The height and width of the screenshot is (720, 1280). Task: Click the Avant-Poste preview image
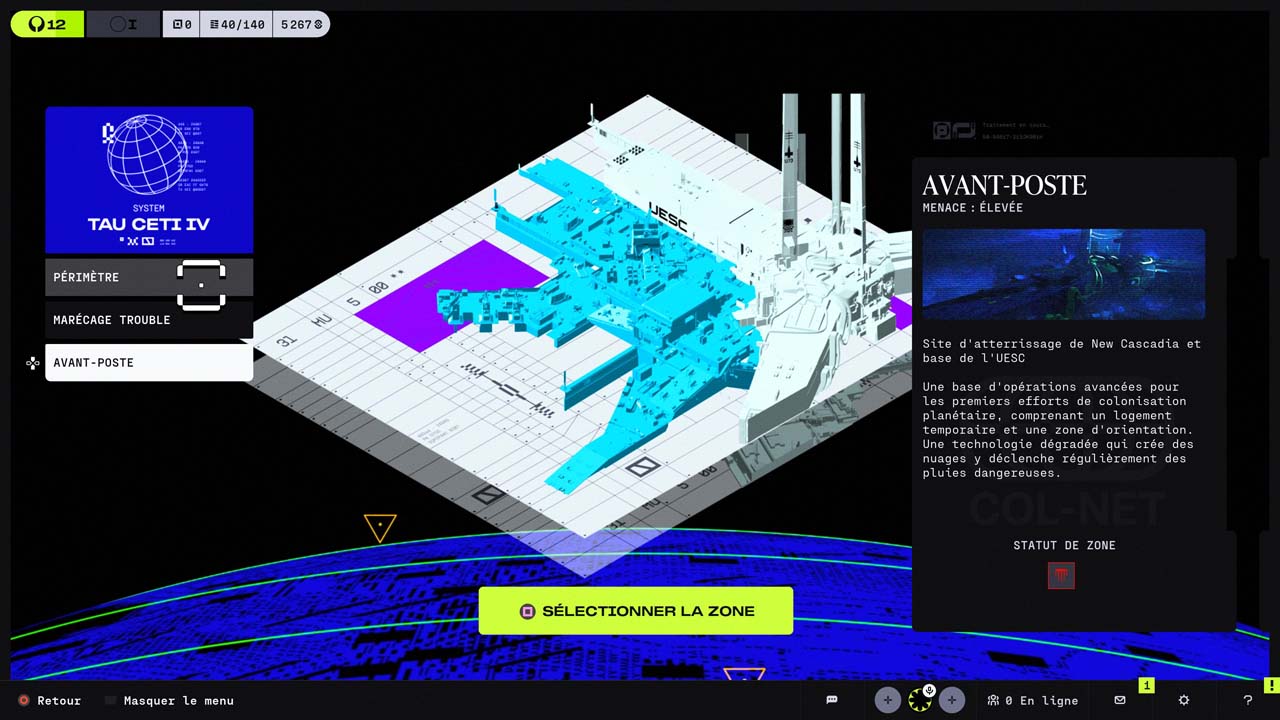point(1063,274)
